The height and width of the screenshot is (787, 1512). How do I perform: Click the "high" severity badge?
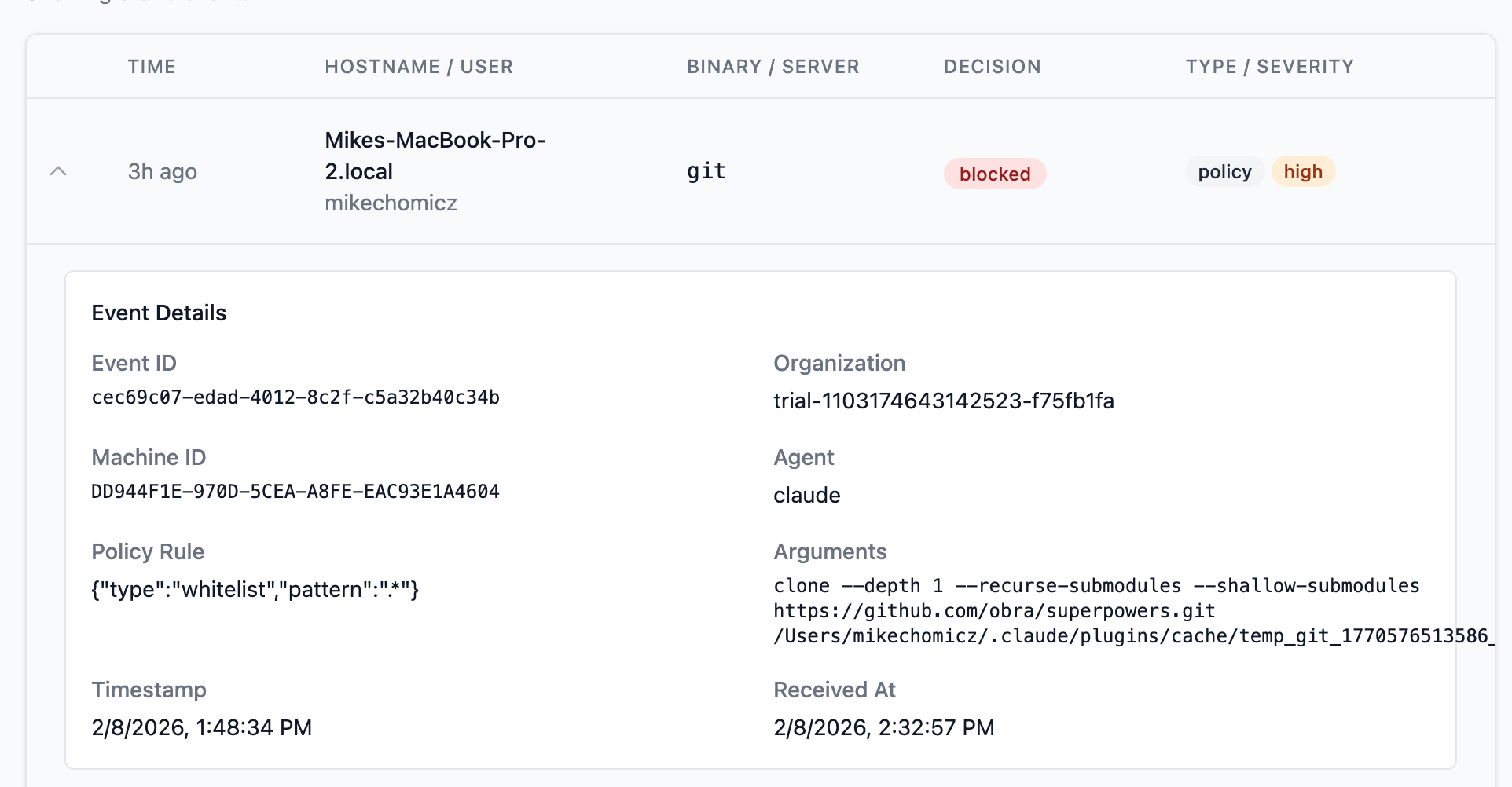click(x=1303, y=171)
